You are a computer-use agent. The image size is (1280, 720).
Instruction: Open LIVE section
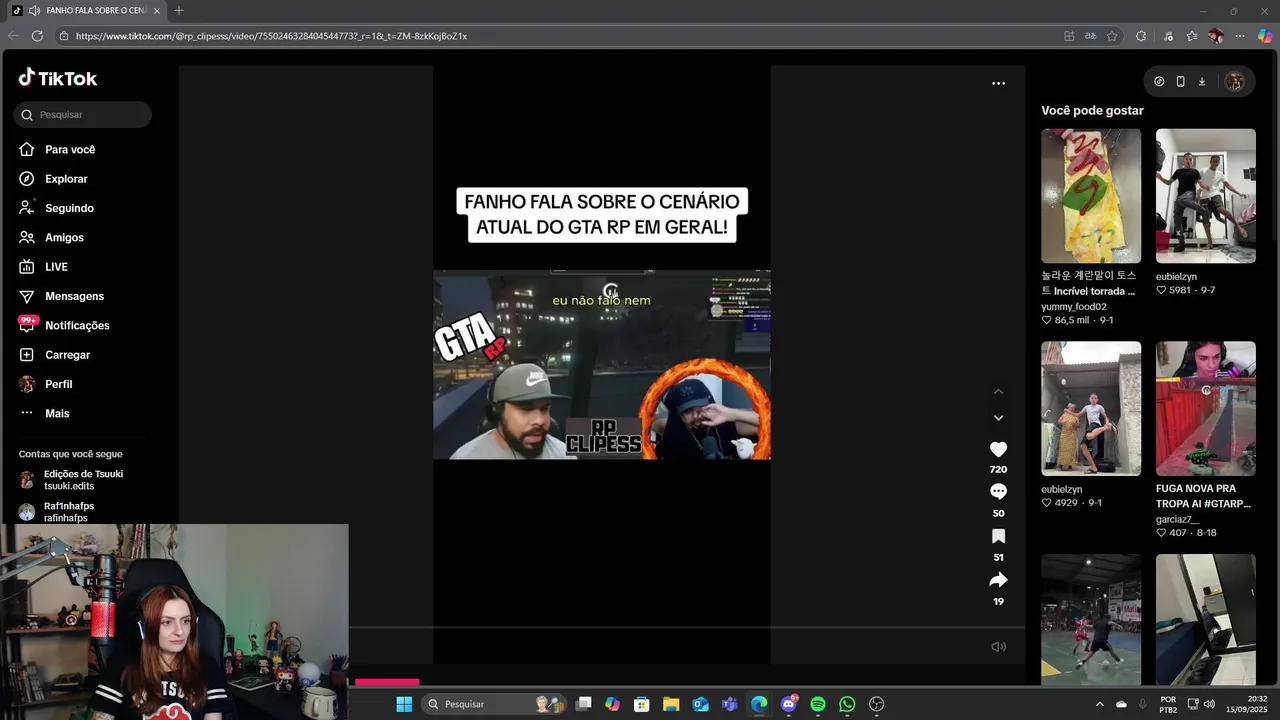click(x=44, y=267)
